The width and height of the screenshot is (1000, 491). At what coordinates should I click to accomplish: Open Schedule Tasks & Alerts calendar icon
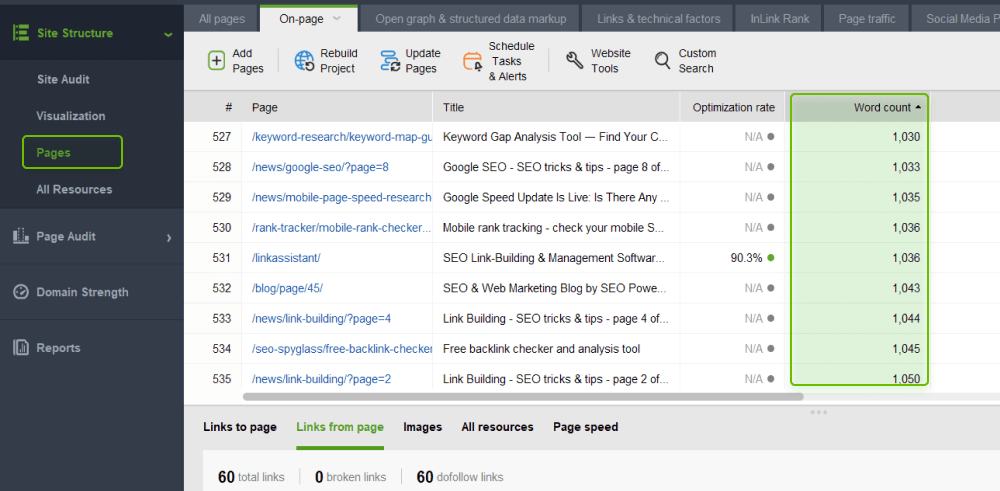473,61
